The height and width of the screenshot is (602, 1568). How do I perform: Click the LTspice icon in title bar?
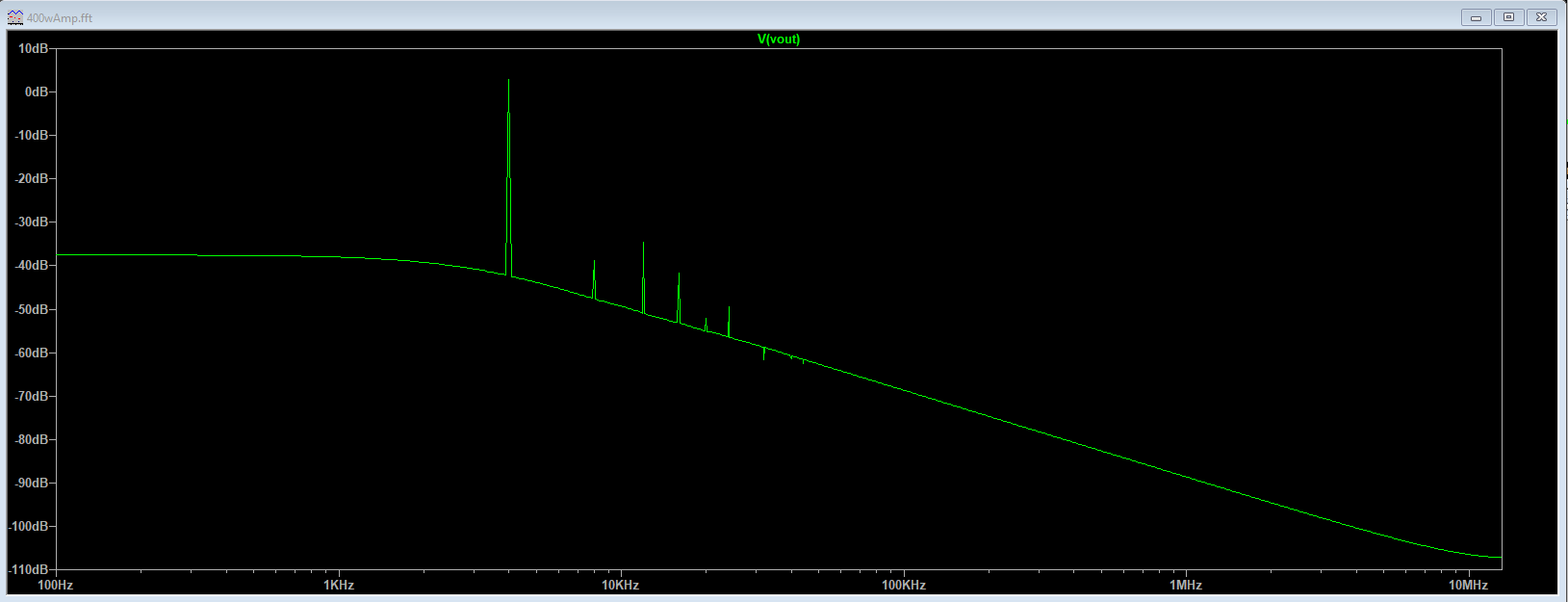(x=15, y=17)
